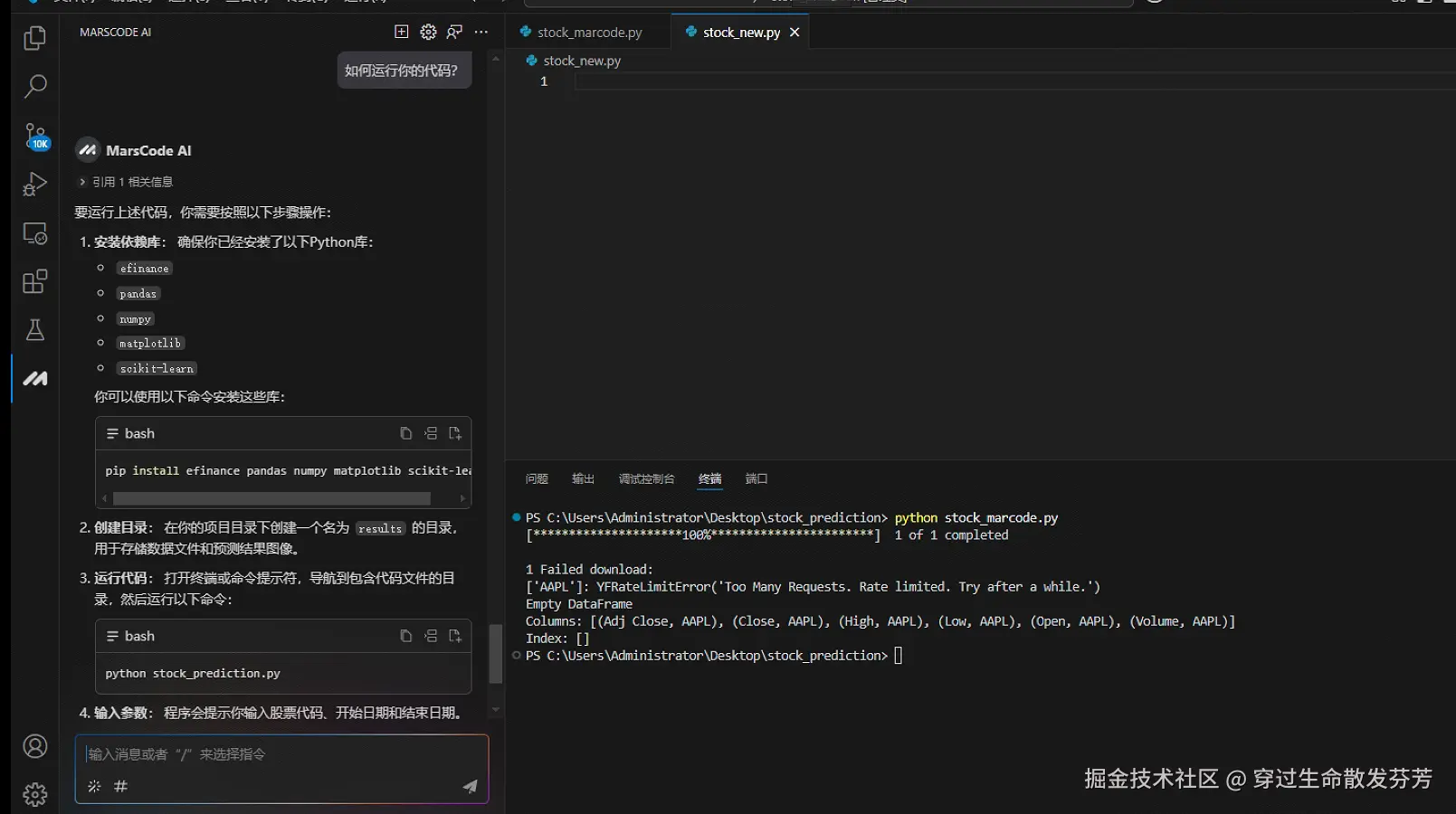Open the MarsCode feedback icon
The image size is (1456, 814).
tap(454, 32)
